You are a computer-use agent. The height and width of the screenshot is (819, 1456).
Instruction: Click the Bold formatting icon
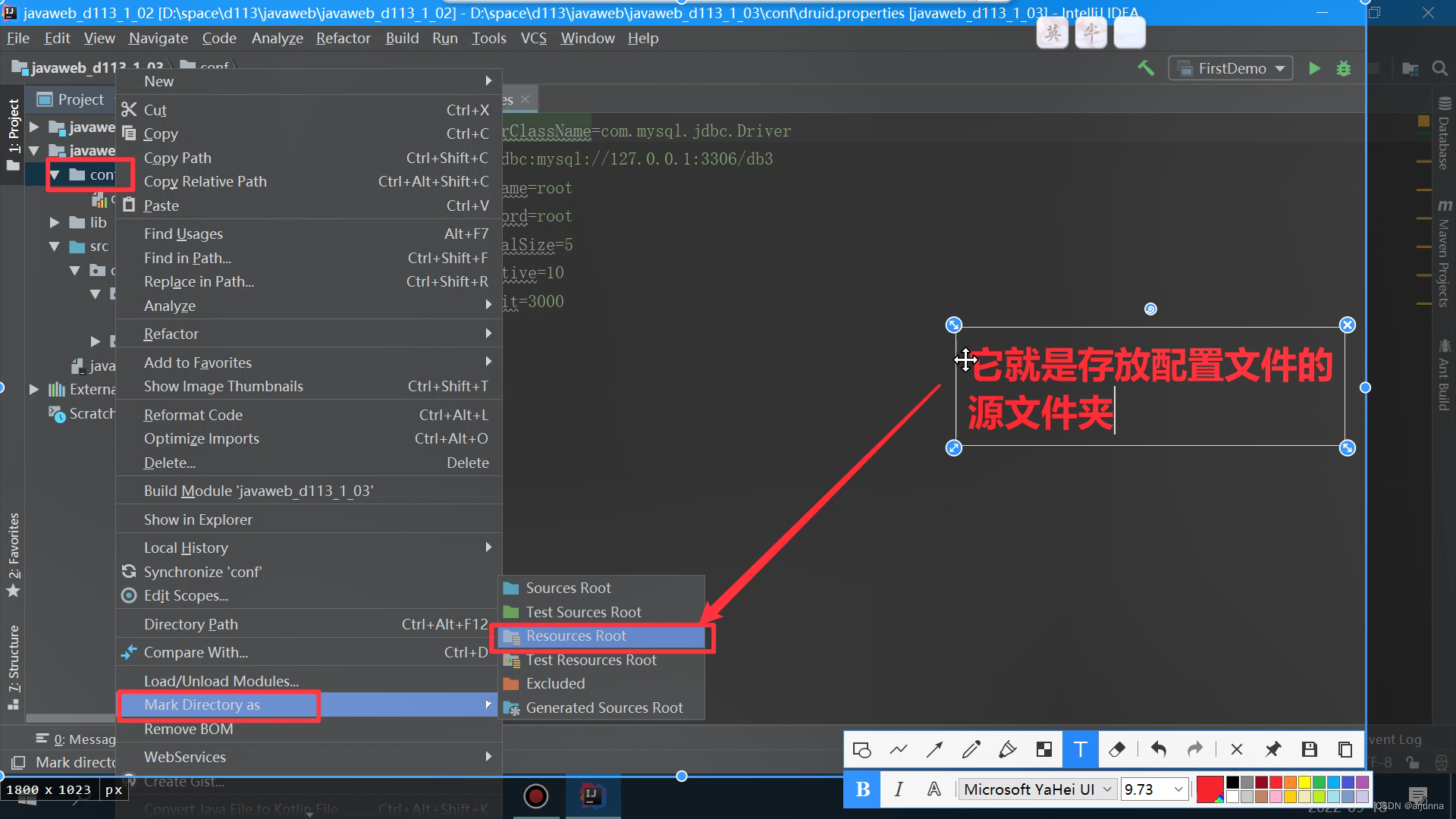point(862,789)
